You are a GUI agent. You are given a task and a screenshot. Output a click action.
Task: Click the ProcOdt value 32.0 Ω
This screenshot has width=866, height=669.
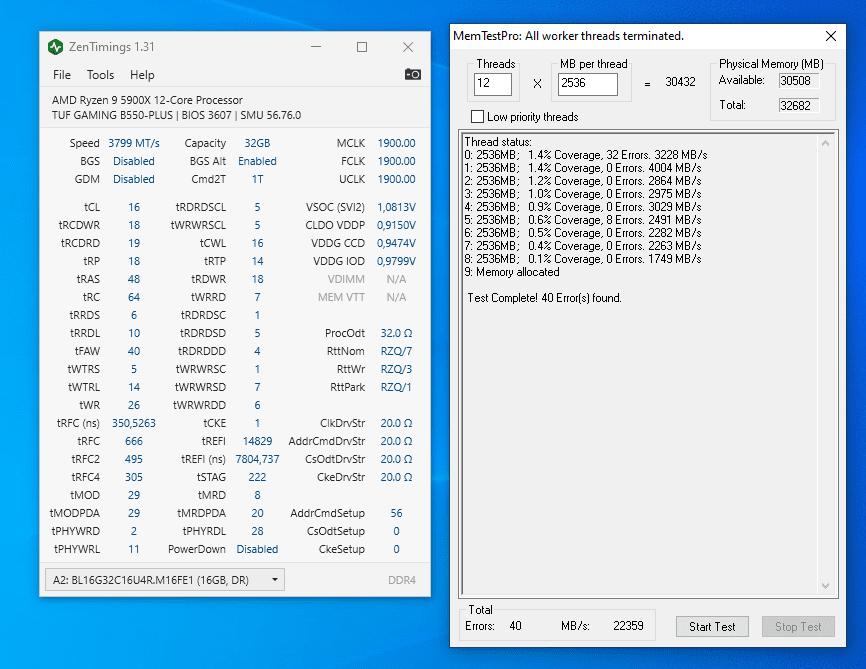(x=396, y=333)
